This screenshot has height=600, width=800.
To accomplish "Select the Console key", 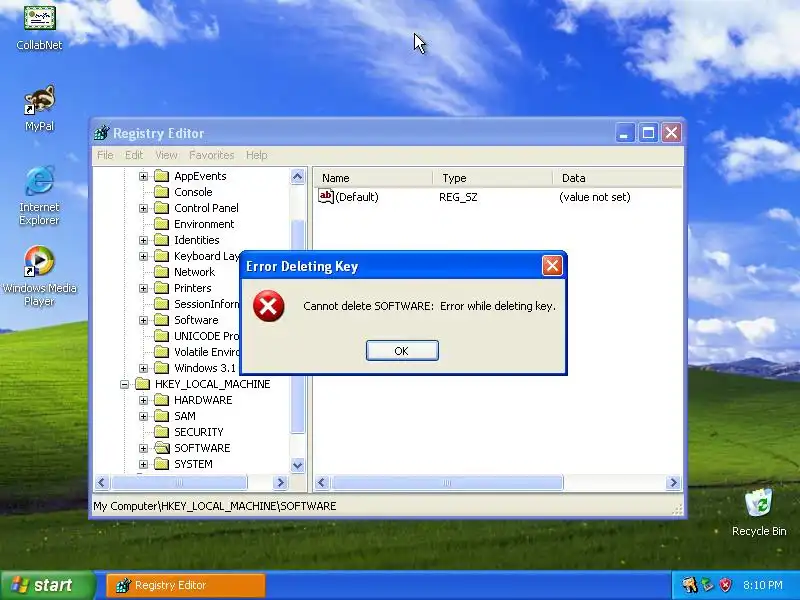I will click(193, 192).
